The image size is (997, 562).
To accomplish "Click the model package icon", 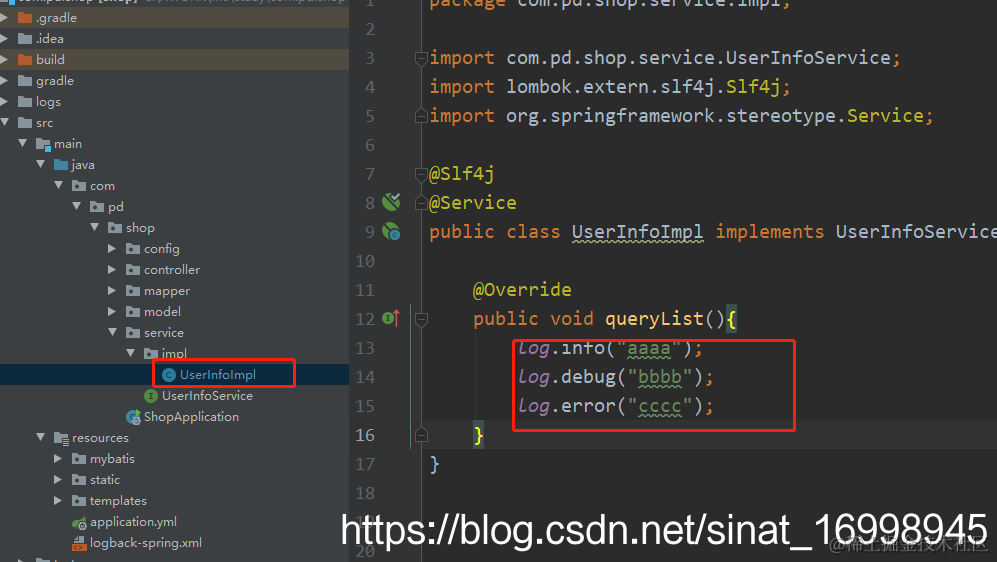I will pos(133,312).
